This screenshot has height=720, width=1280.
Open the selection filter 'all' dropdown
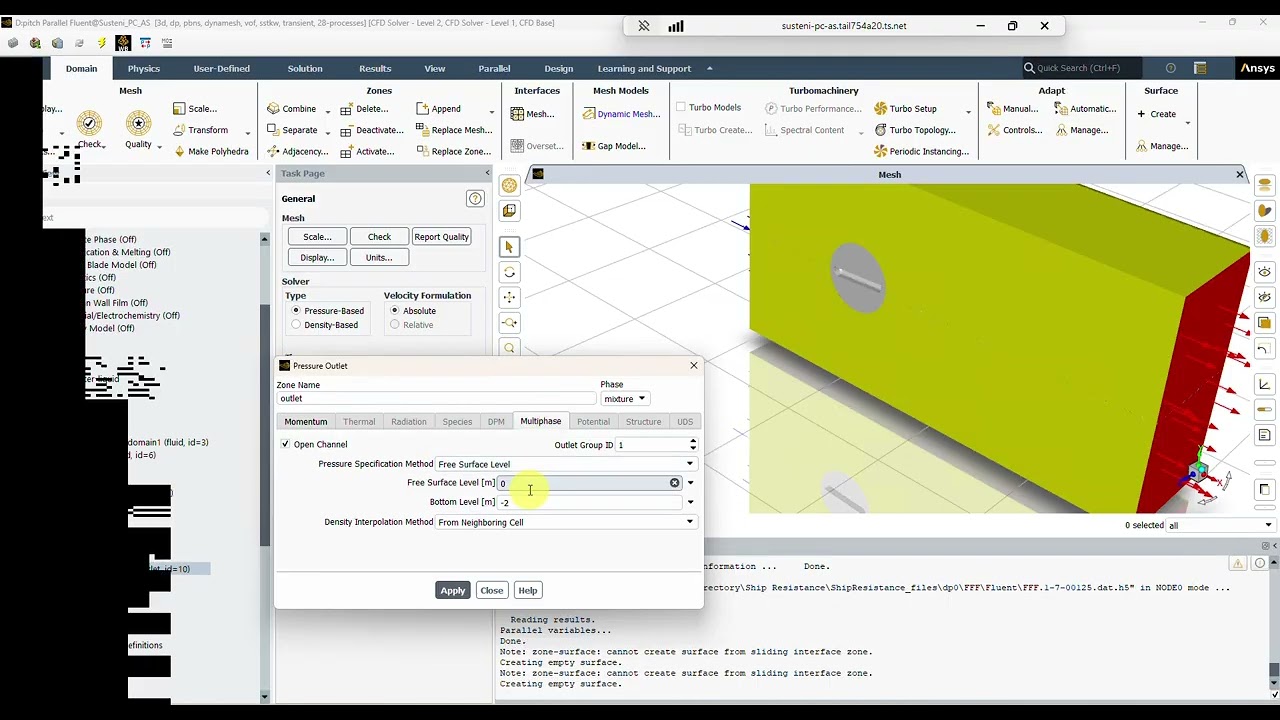click(x=1220, y=525)
